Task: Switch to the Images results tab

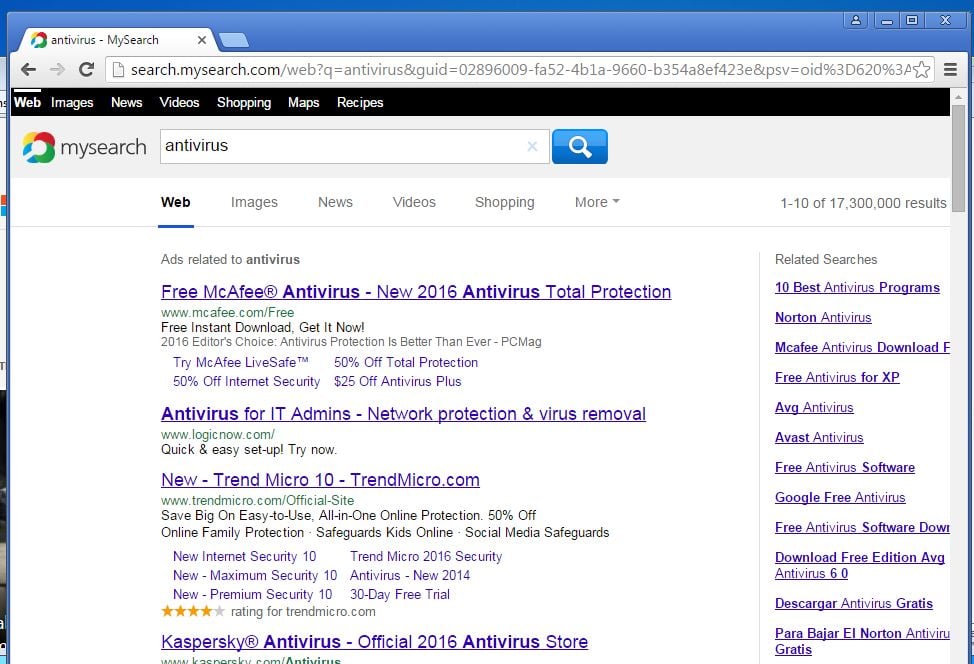Action: (x=254, y=202)
